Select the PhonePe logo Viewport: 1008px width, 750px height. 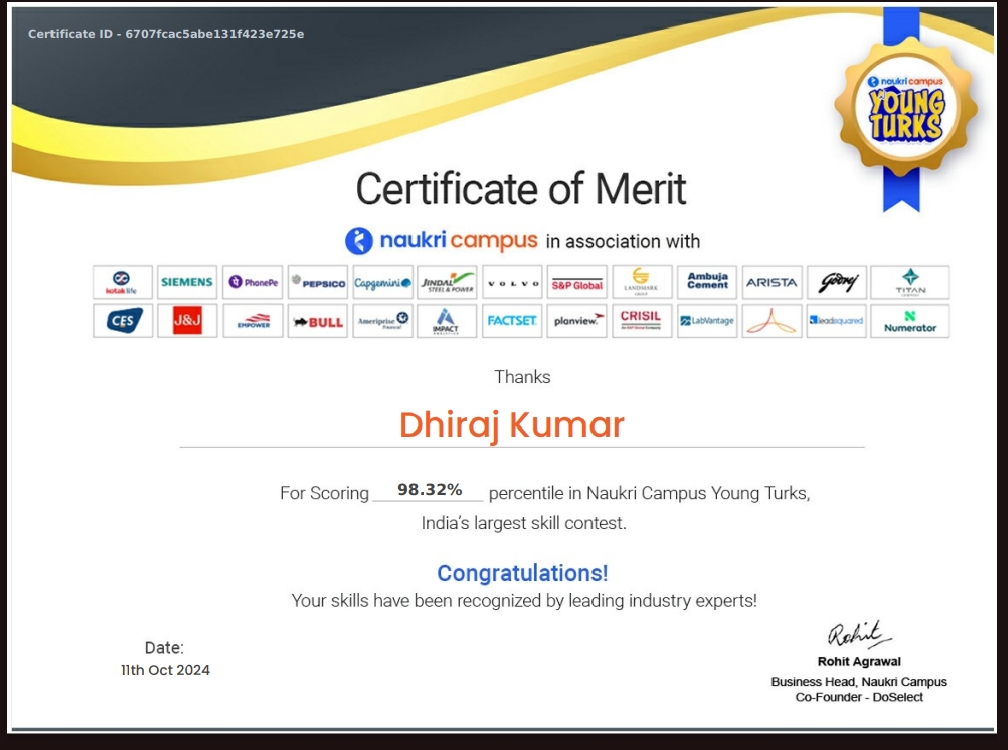(253, 282)
